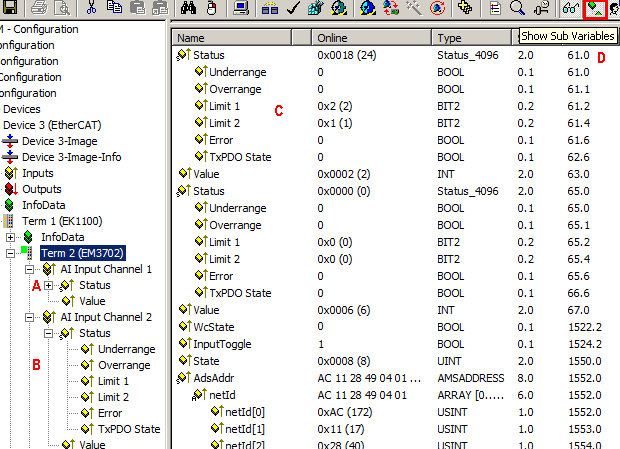Sort by the Name column header
The image size is (620, 449).
pyautogui.click(x=232, y=38)
